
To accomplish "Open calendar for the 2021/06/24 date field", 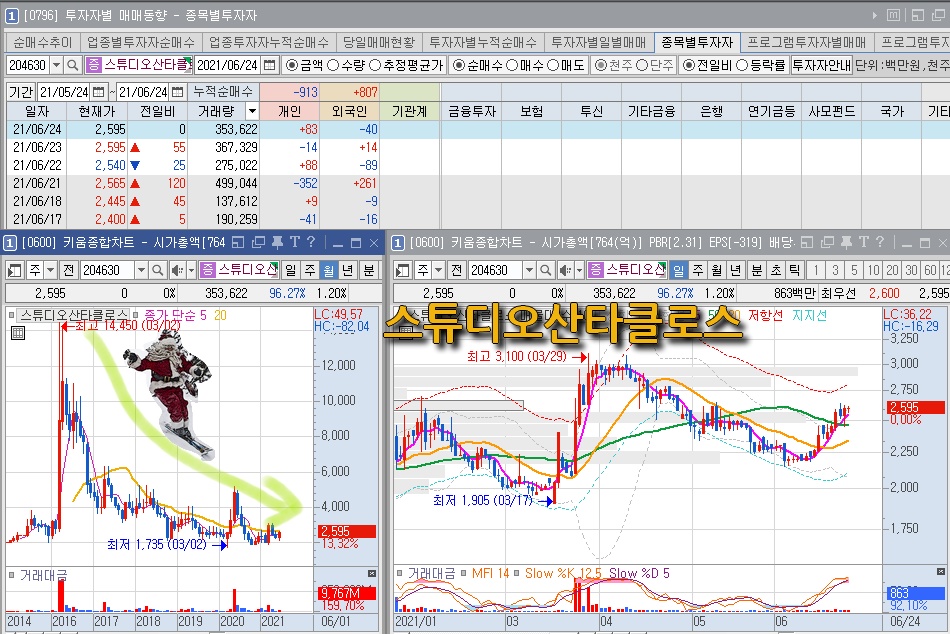I will click(270, 65).
